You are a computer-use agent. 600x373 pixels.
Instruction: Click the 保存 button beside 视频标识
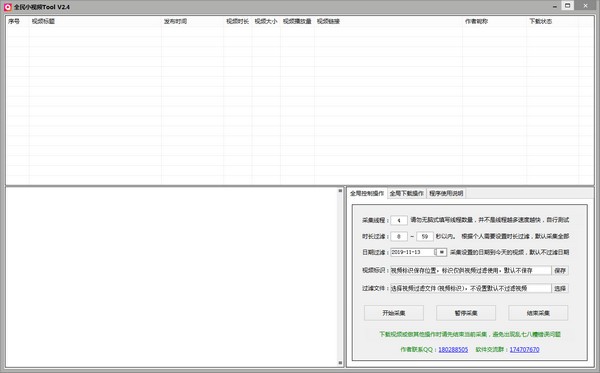[x=560, y=270]
